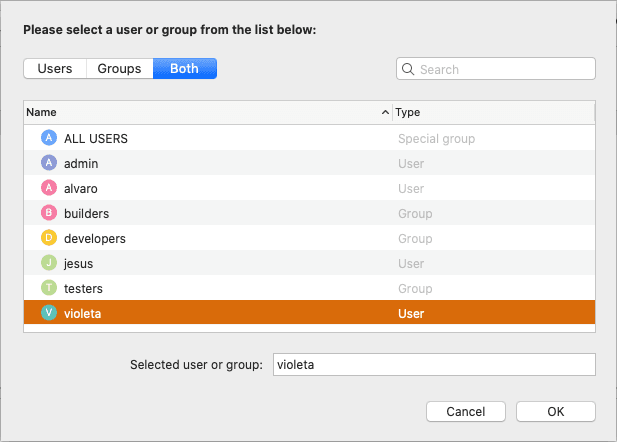Click the Selected user or group field

(434, 364)
